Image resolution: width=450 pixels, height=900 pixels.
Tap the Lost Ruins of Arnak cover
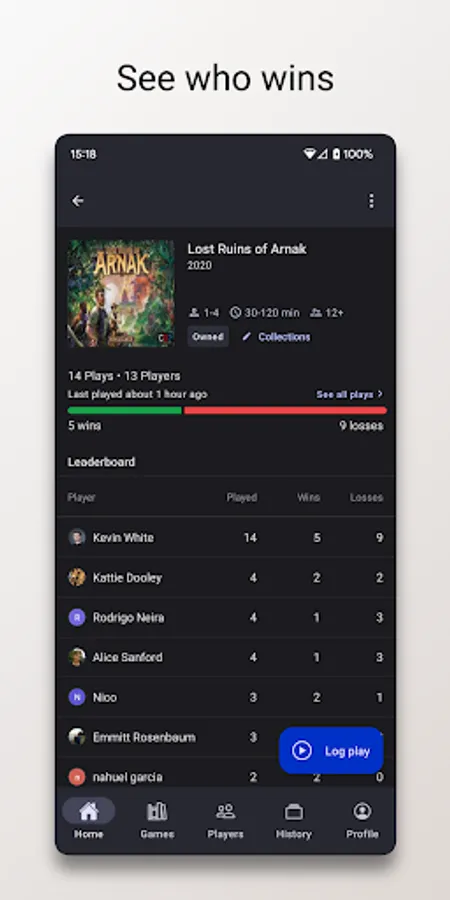[x=121, y=293]
